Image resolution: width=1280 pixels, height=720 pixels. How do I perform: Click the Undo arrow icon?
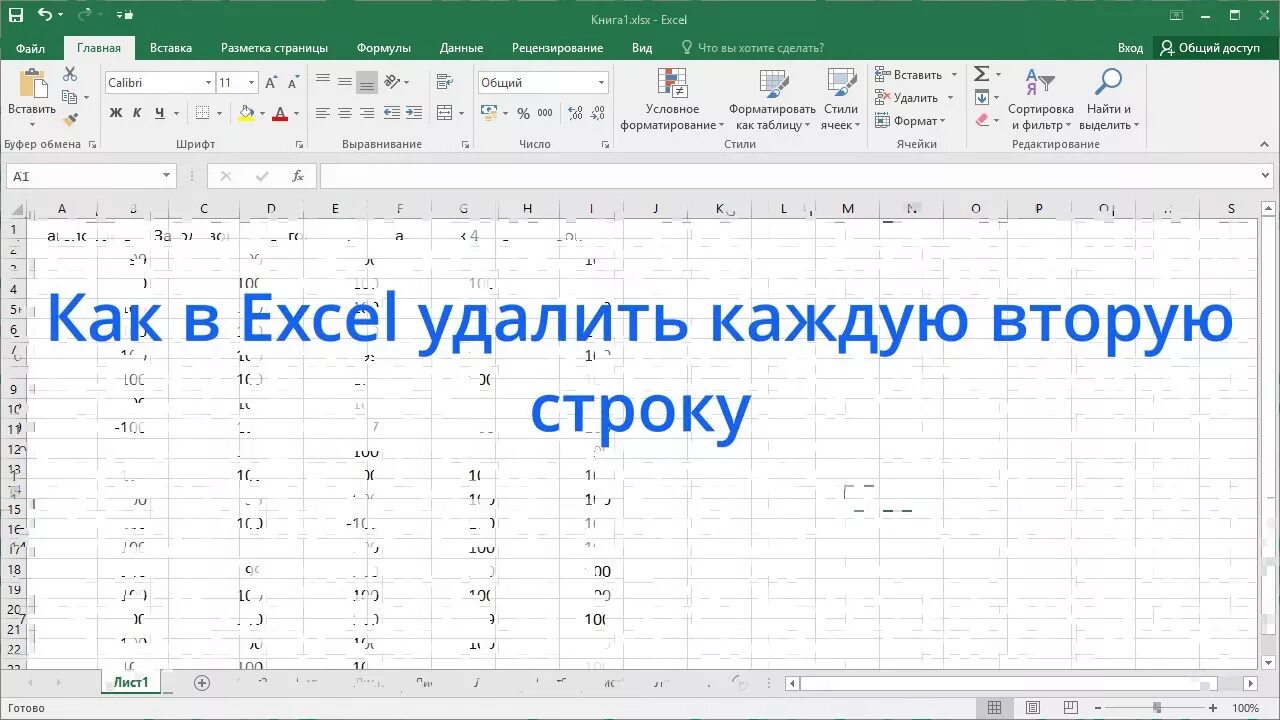coord(44,15)
